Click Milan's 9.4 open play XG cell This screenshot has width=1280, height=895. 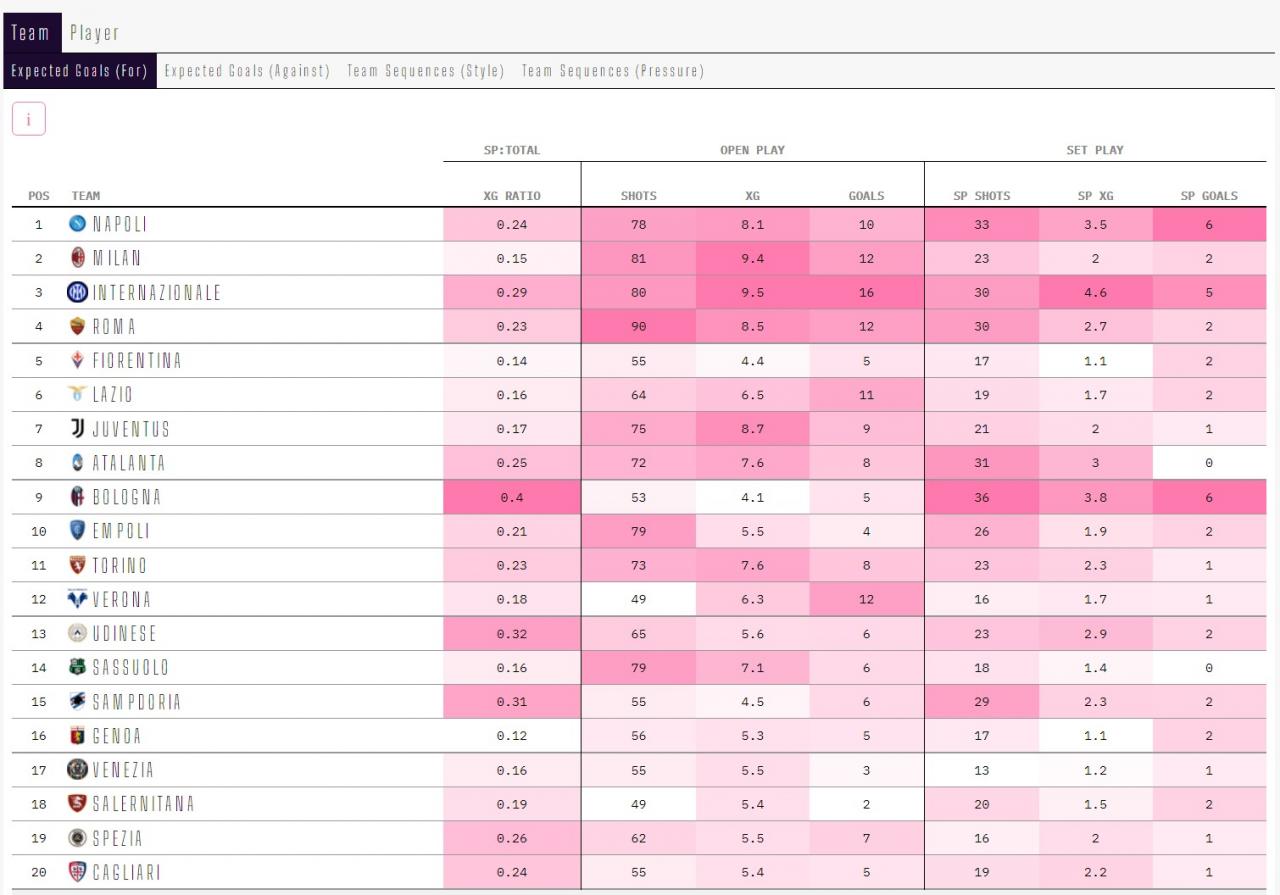click(752, 258)
